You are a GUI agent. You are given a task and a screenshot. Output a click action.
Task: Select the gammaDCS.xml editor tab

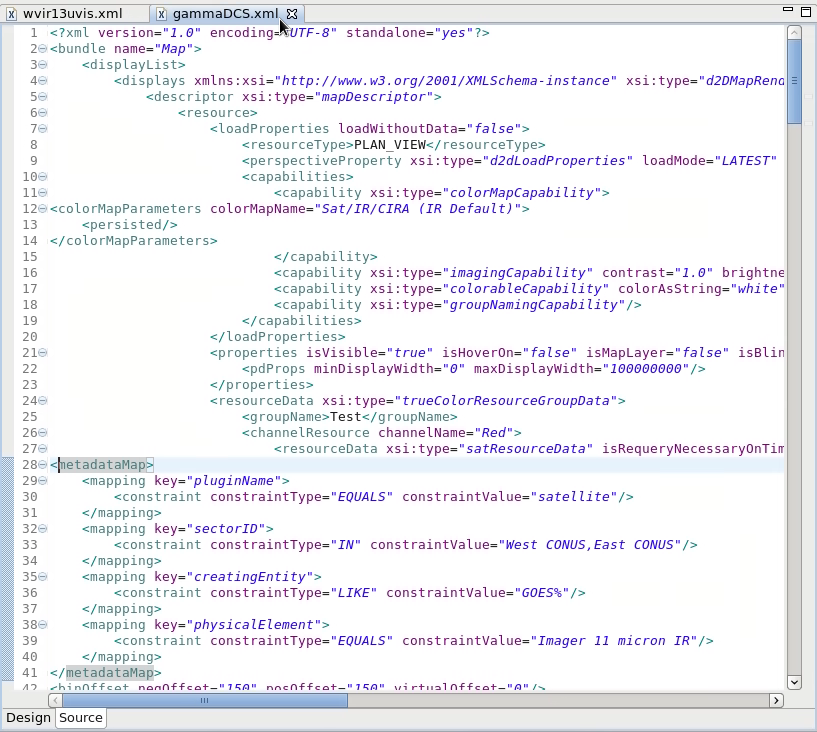tap(225, 14)
